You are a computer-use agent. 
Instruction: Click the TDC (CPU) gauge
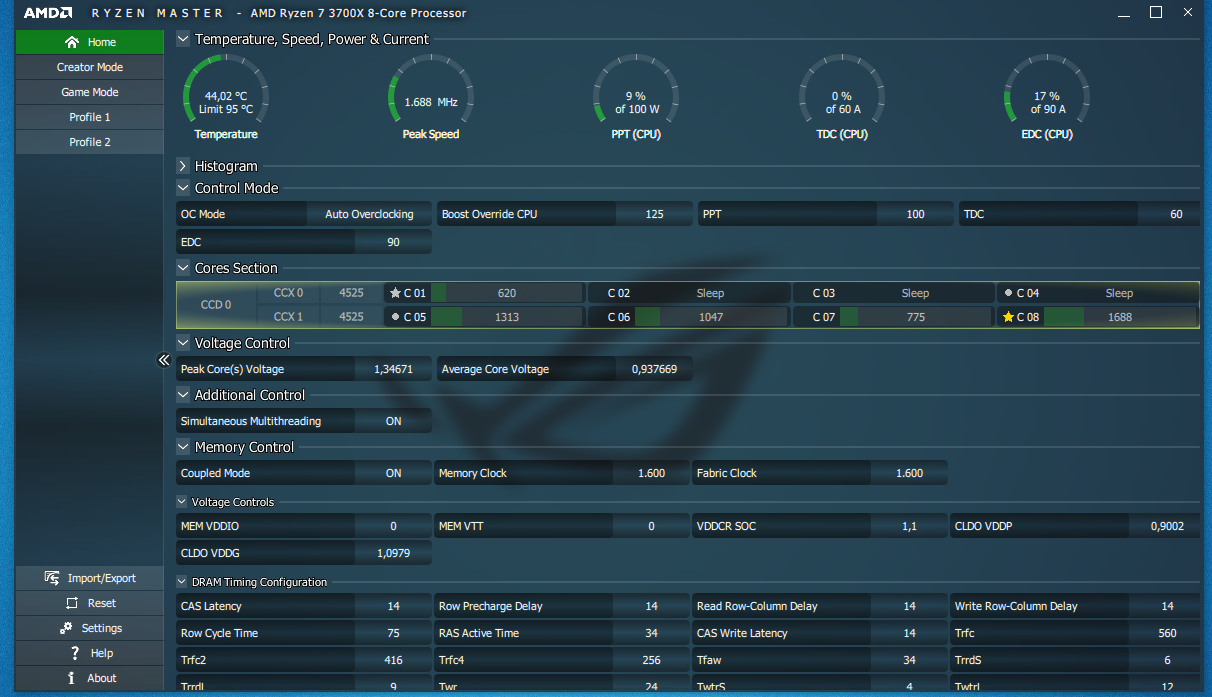(x=842, y=97)
